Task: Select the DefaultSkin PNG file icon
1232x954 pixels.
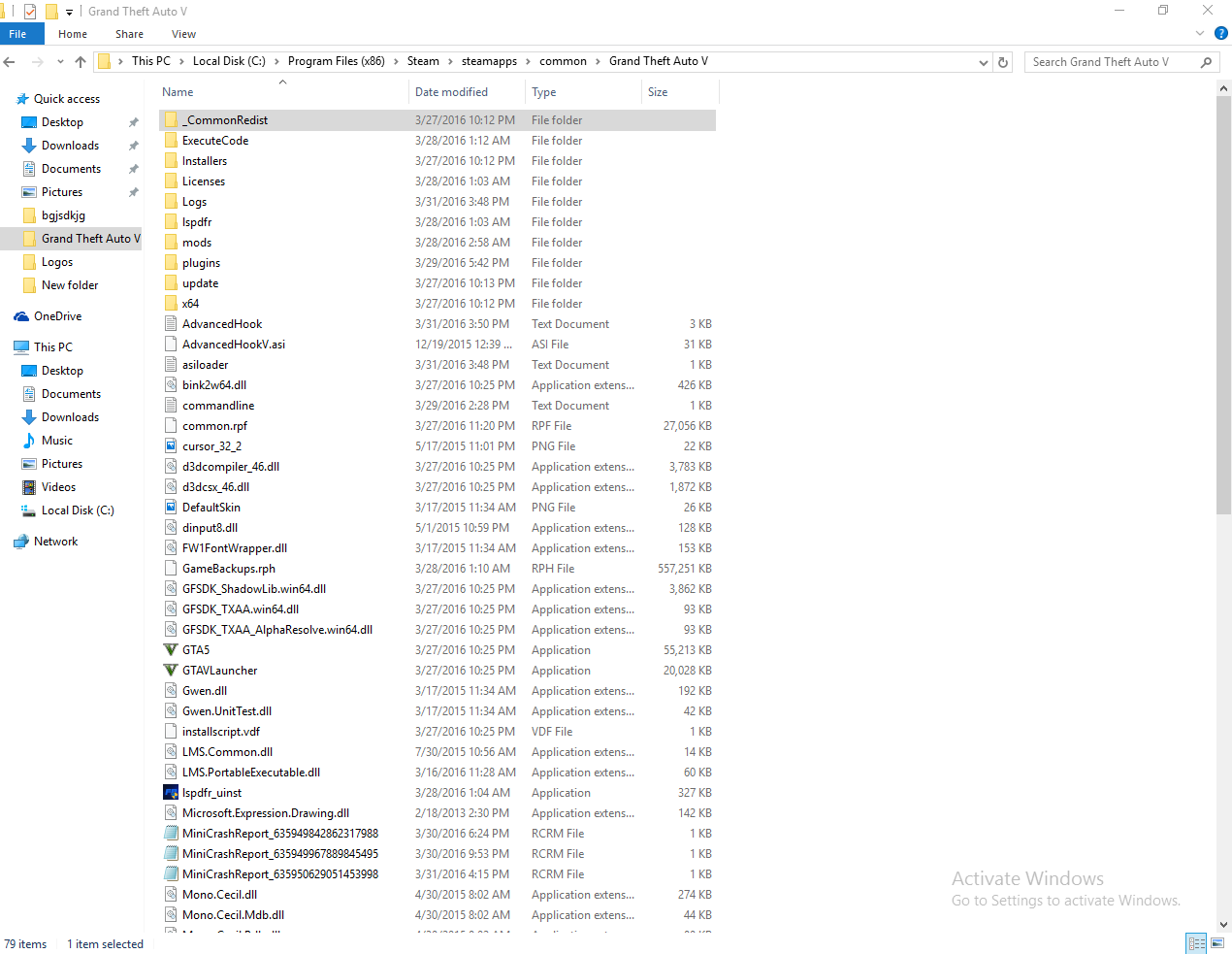Action: point(171,508)
